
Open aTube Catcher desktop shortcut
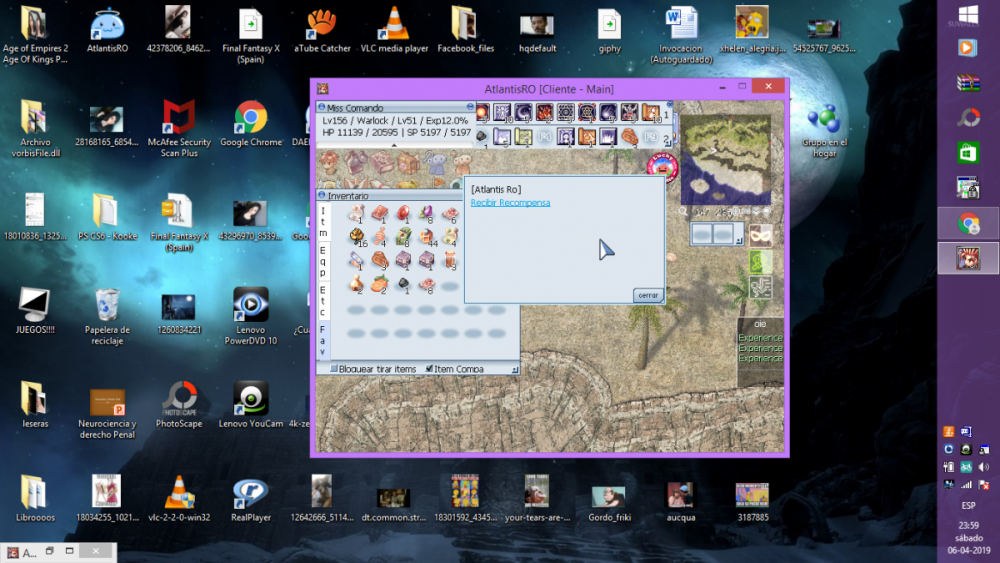point(322,30)
